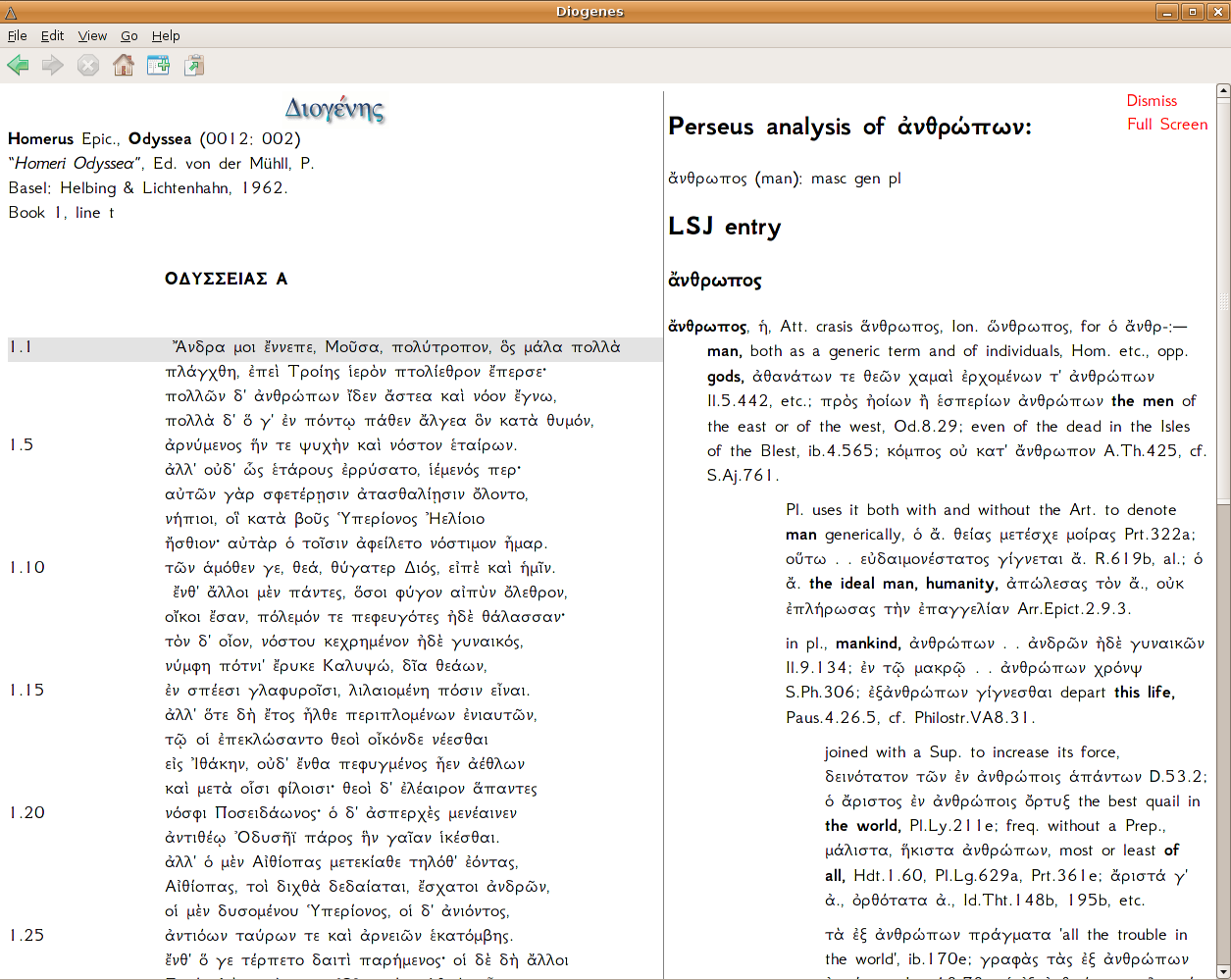This screenshot has width=1231, height=980.
Task: Look up the word πολύτροπον in line 1.1
Action: click(440, 347)
